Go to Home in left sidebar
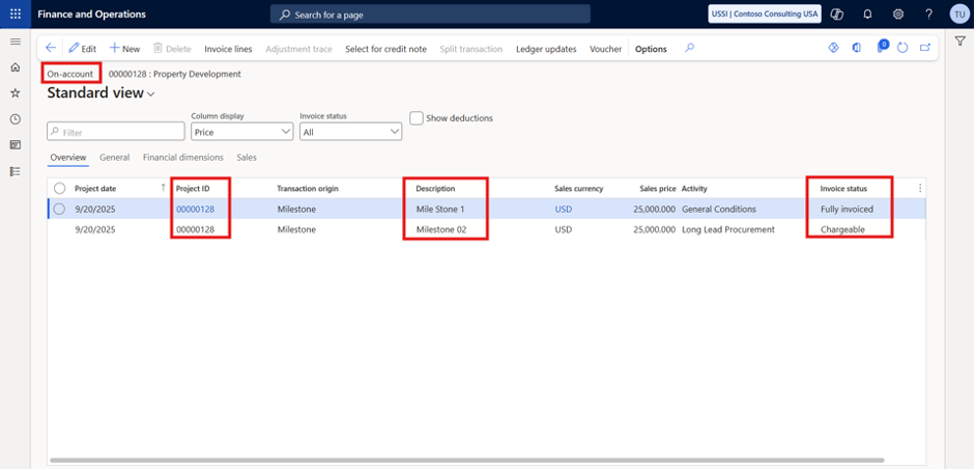977x470 pixels. pos(16,67)
